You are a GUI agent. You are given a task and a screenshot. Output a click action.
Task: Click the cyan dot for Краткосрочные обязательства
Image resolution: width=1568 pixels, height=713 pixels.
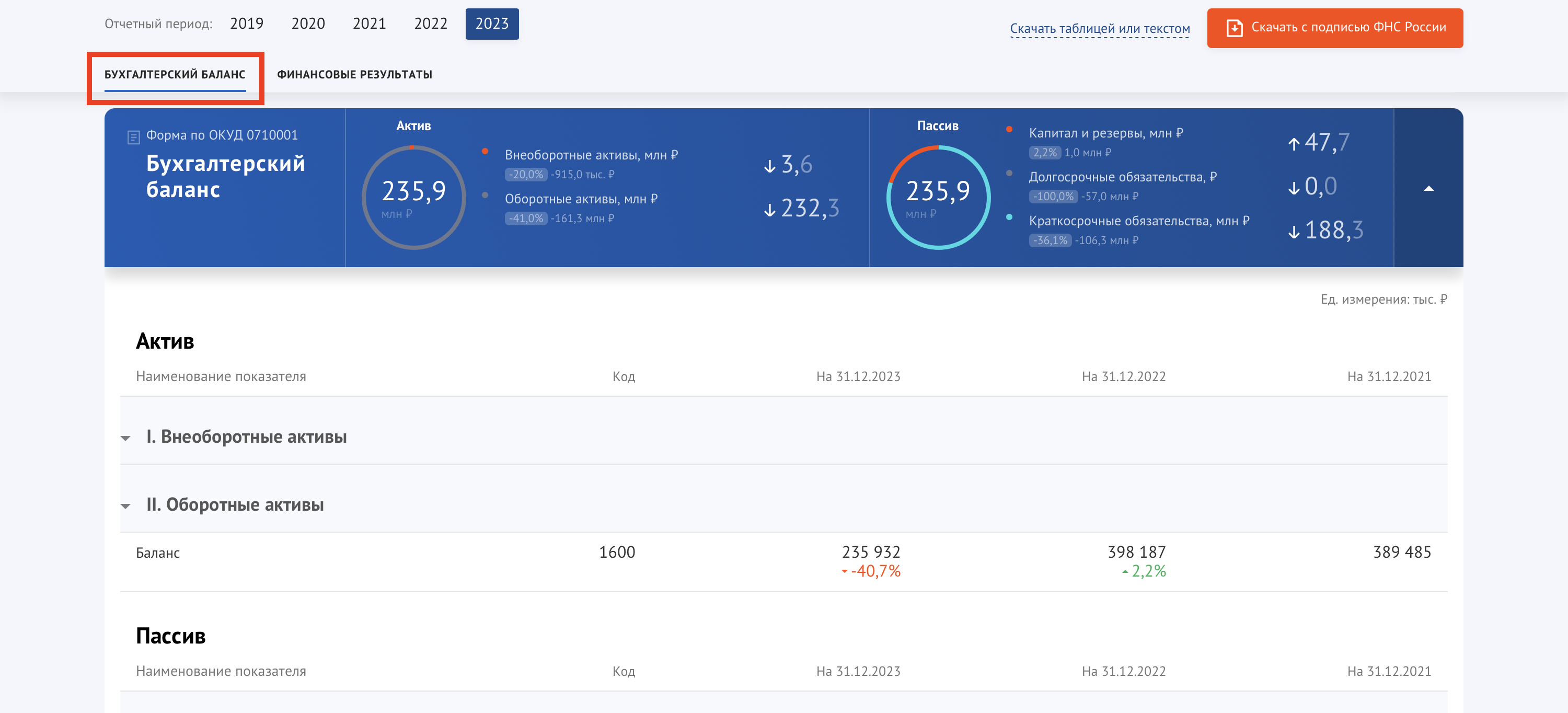point(1009,217)
